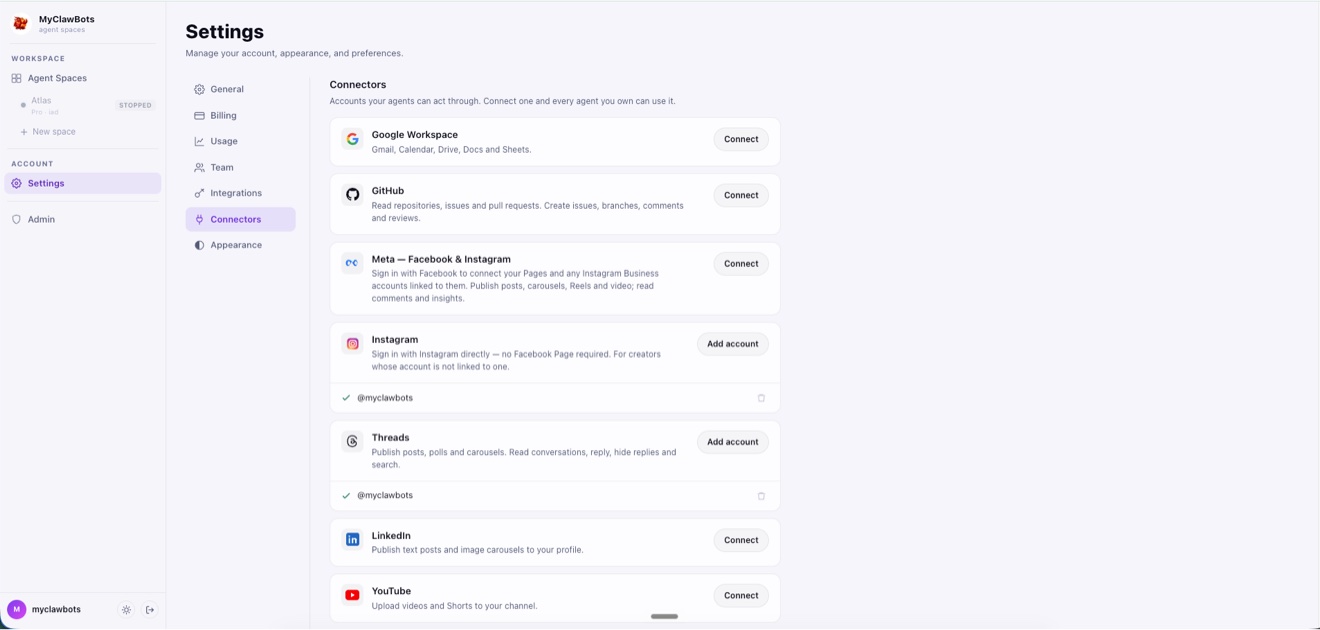This screenshot has height=630, width=1320.
Task: Connect GitHub account
Action: tap(741, 195)
